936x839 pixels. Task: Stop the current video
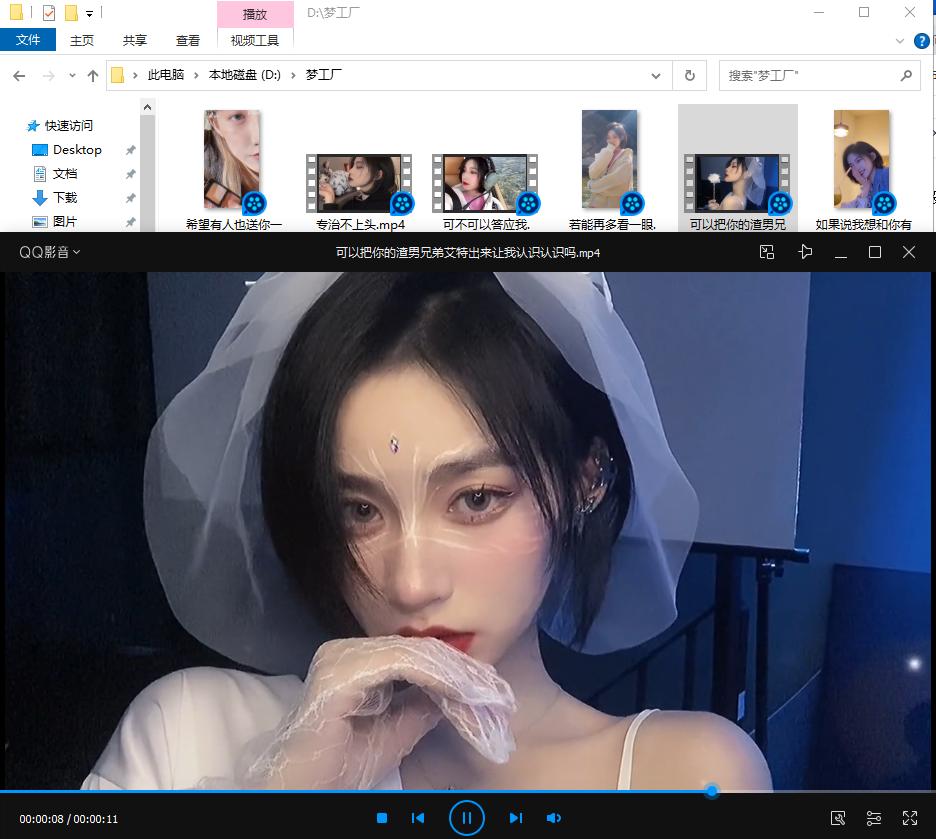(x=381, y=817)
